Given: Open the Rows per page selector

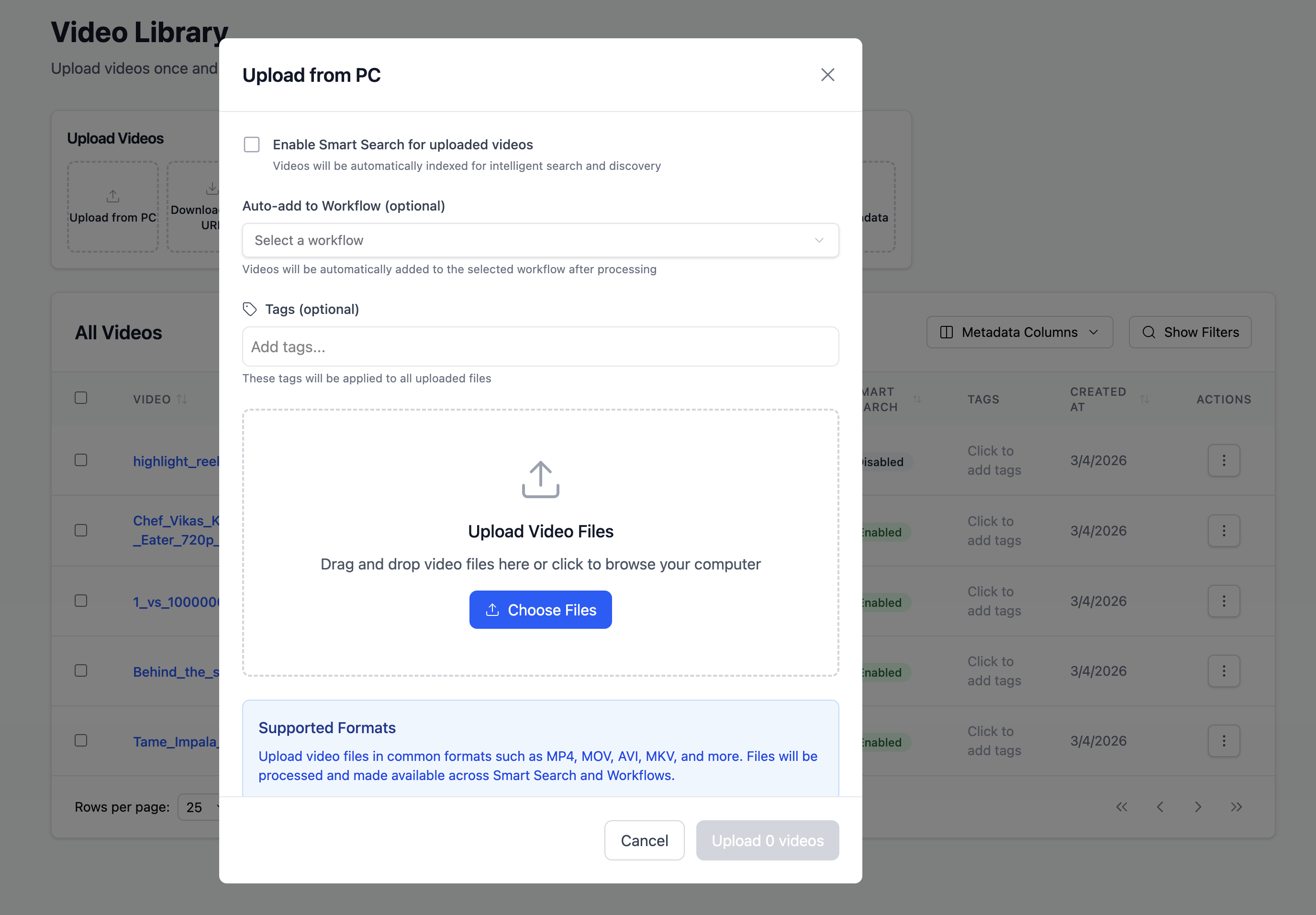Looking at the screenshot, I should point(199,807).
